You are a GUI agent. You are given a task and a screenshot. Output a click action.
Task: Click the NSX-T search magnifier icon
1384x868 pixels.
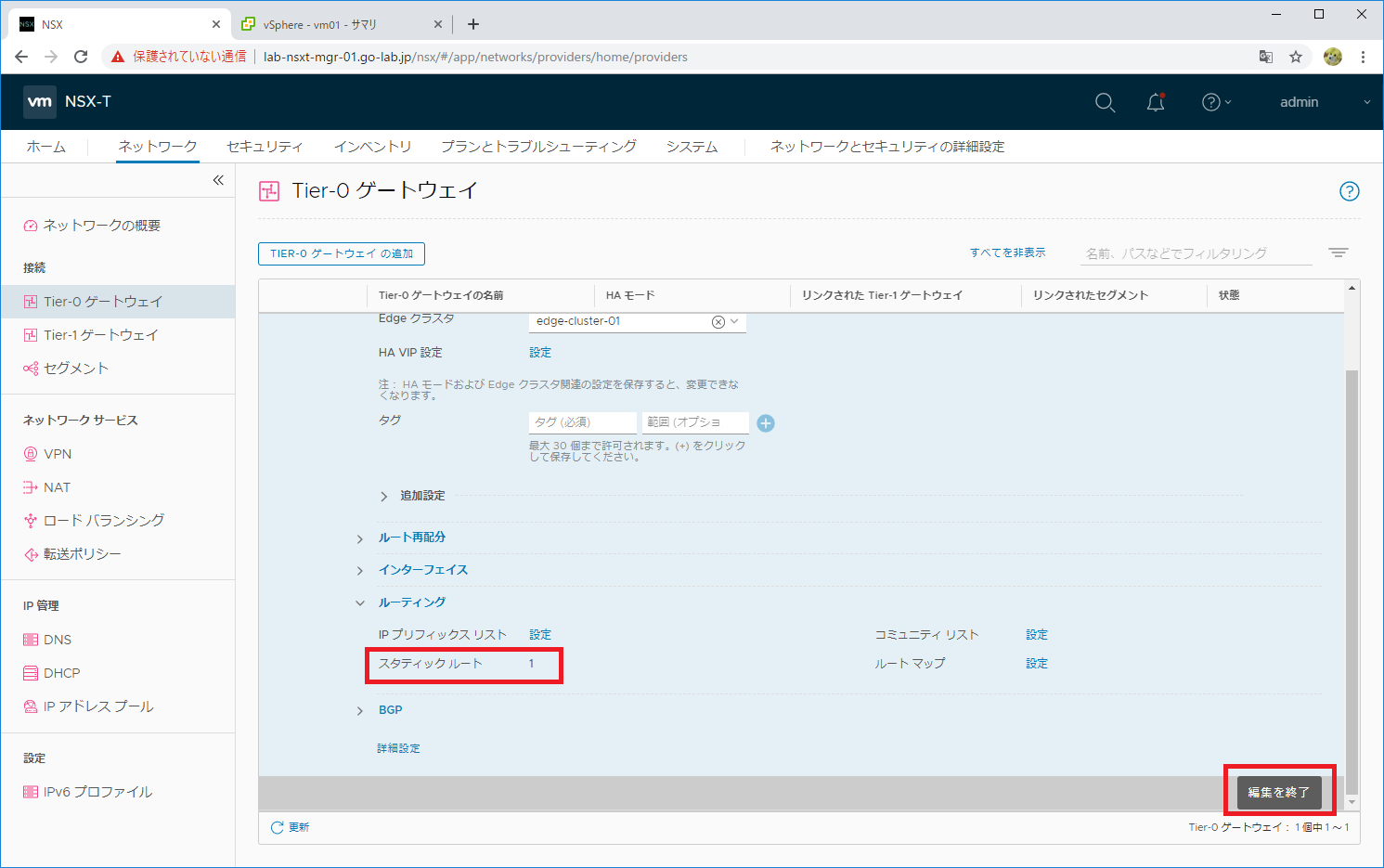tap(1105, 102)
